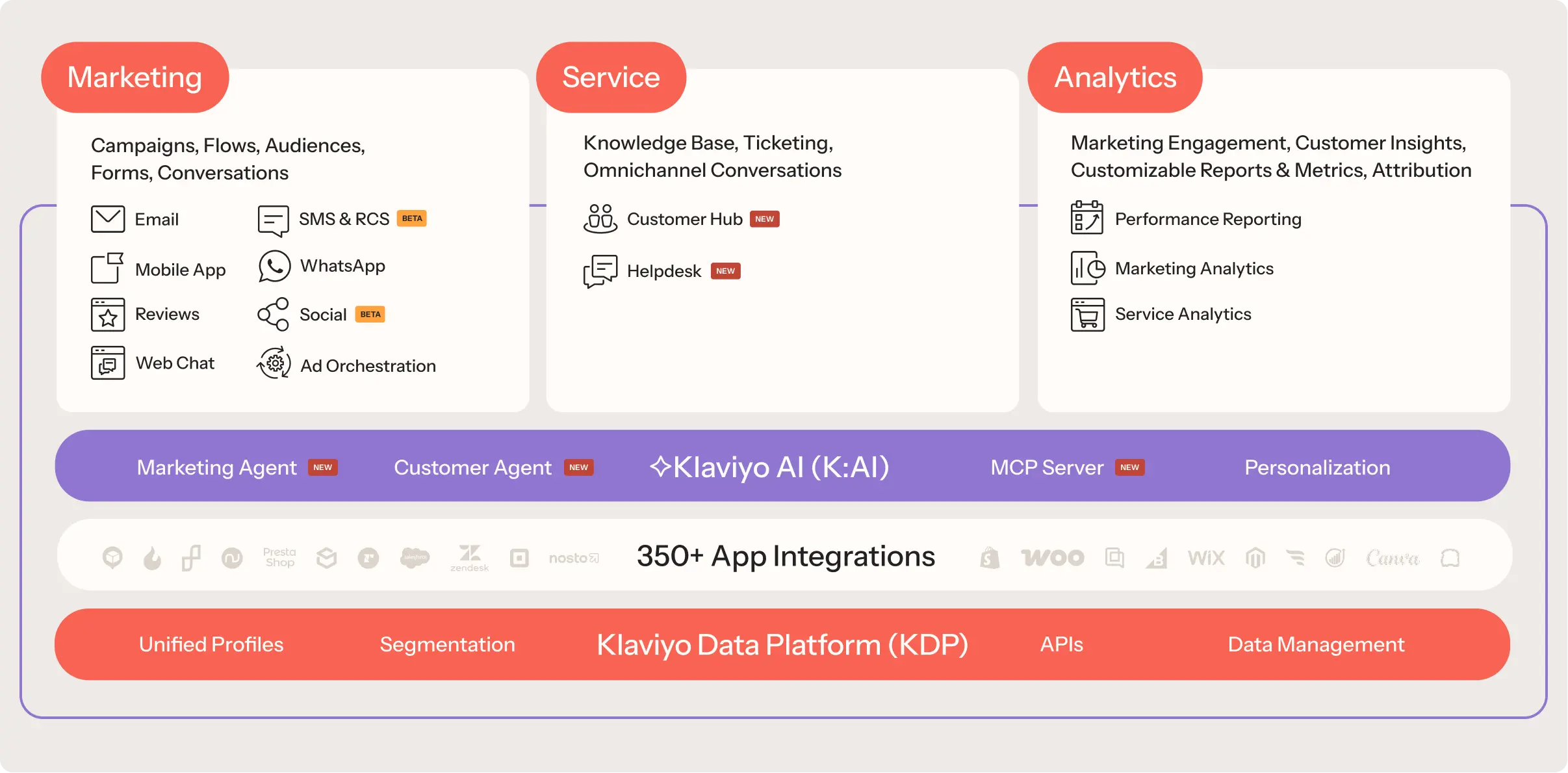The image size is (1568, 773).
Task: Click the Performance Reporting calendar icon
Action: (x=1087, y=218)
